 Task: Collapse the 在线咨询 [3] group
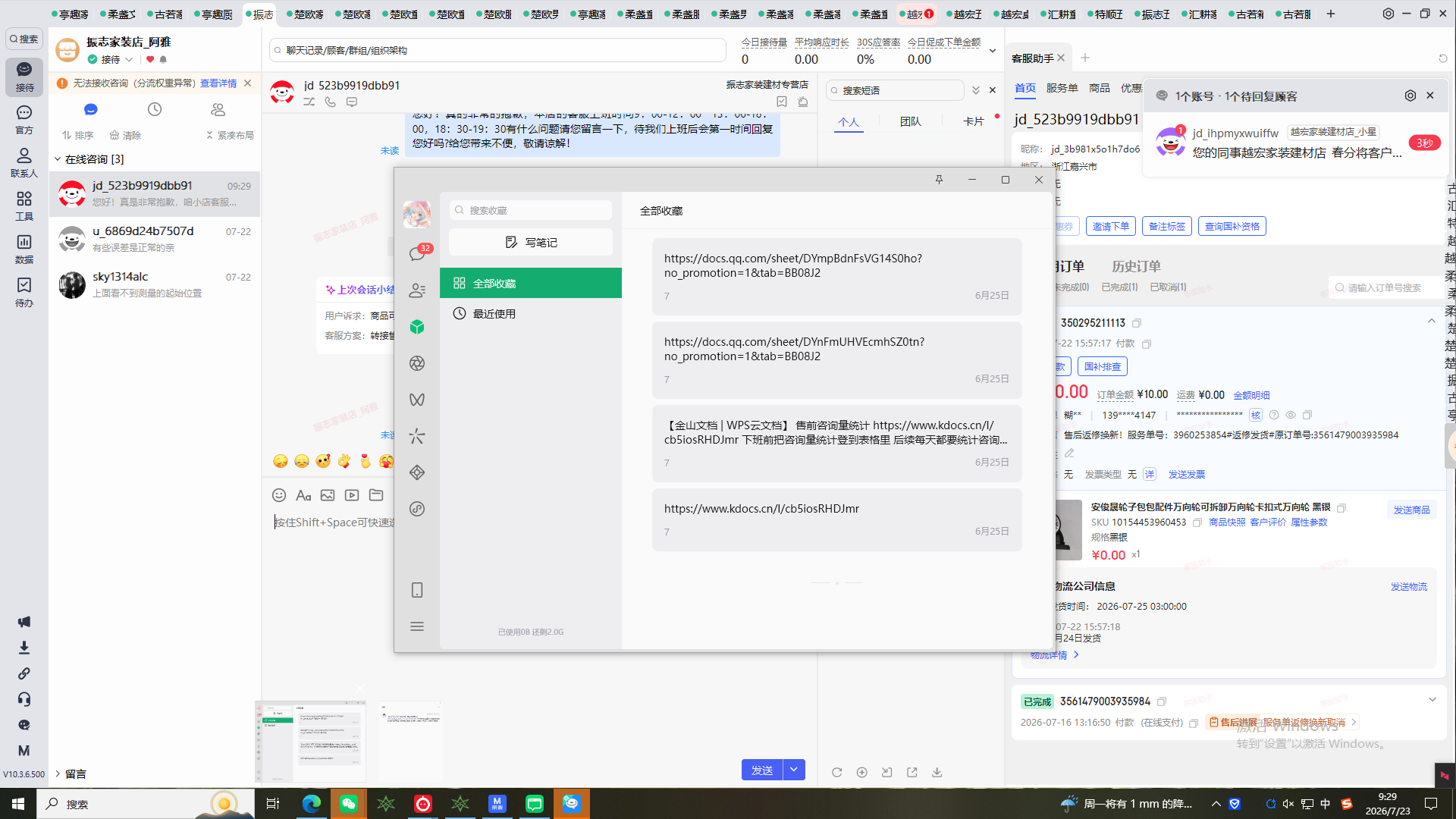[58, 159]
